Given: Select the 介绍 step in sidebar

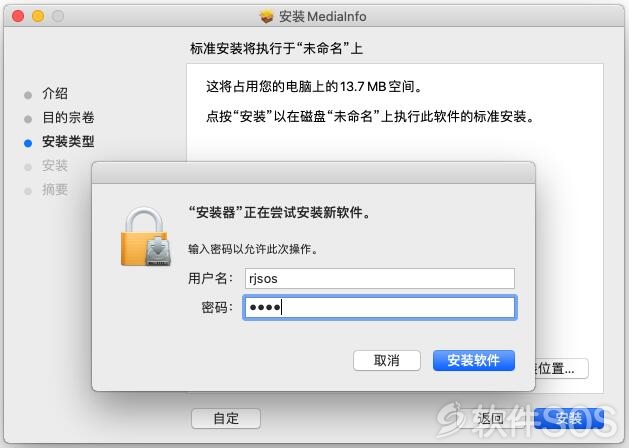Looking at the screenshot, I should point(55,93).
